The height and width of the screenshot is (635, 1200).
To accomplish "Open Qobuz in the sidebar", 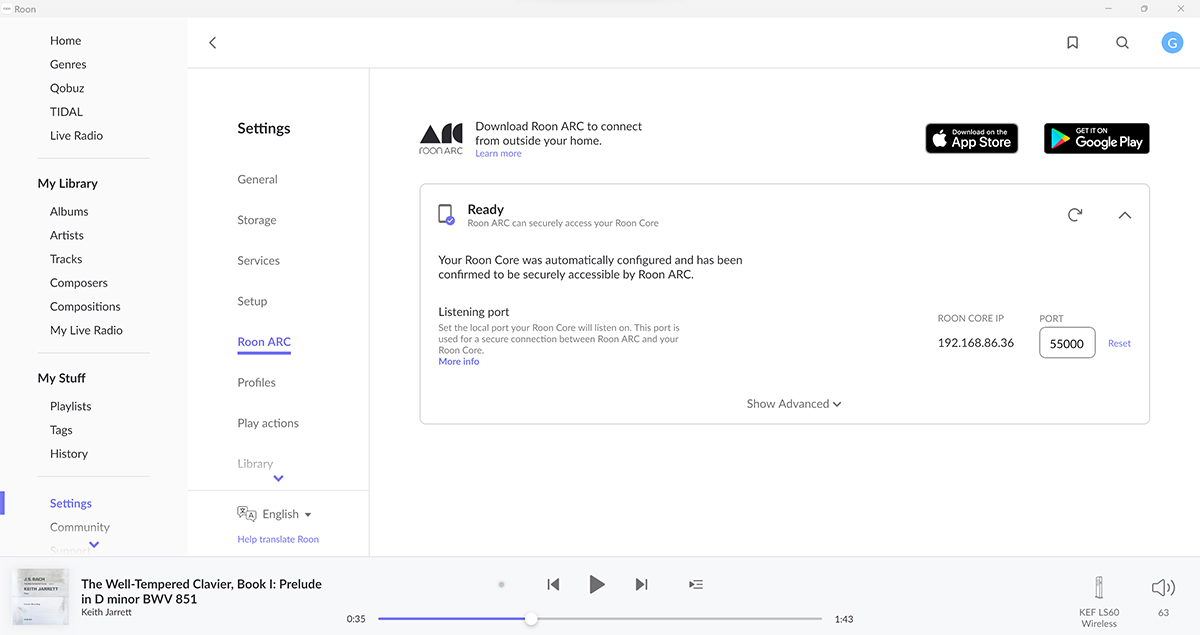I will click(x=67, y=88).
